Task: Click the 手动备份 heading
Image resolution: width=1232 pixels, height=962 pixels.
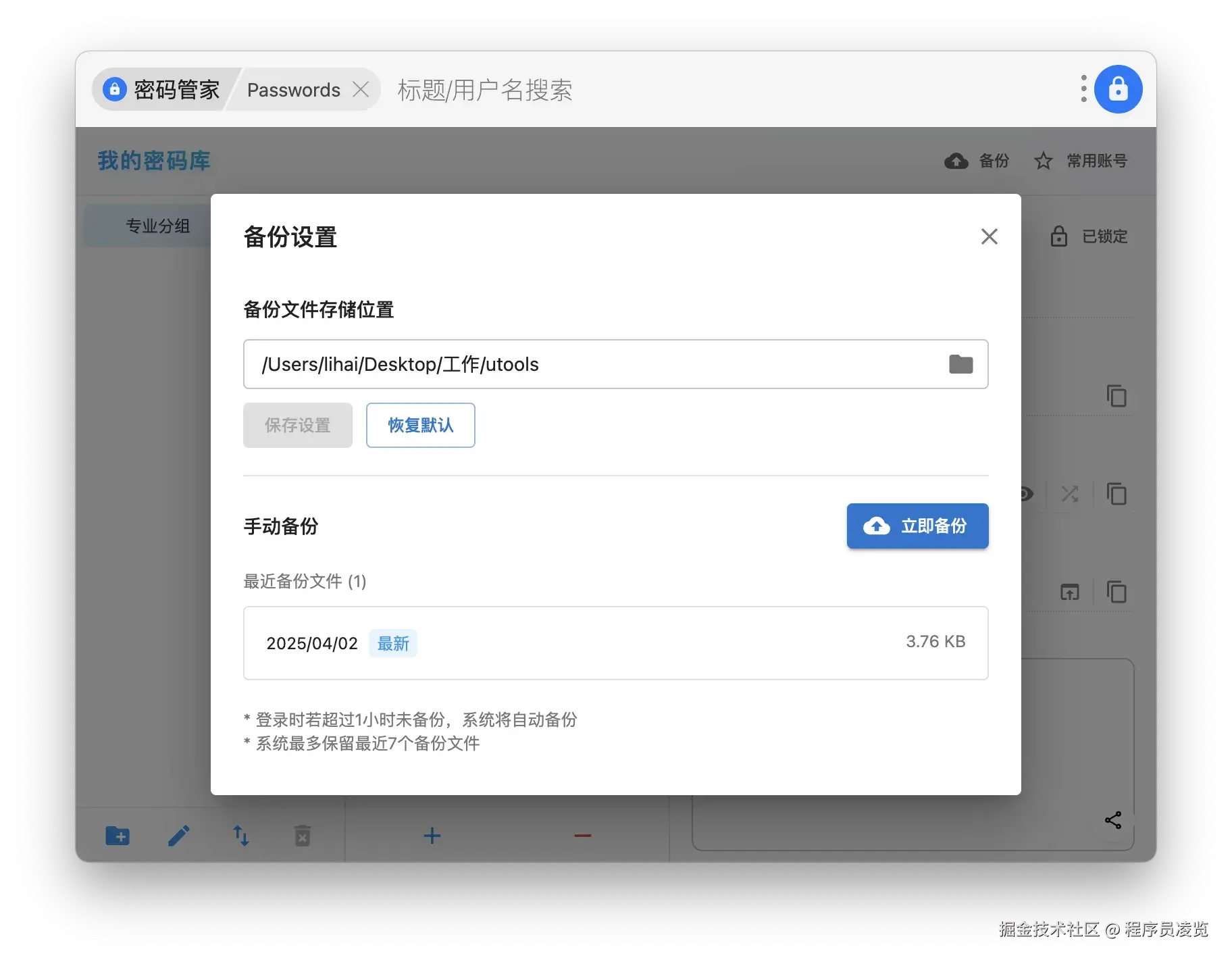Action: pos(281,526)
